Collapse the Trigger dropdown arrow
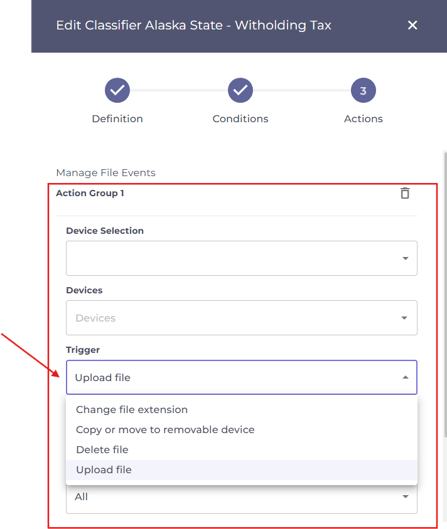 tap(406, 377)
